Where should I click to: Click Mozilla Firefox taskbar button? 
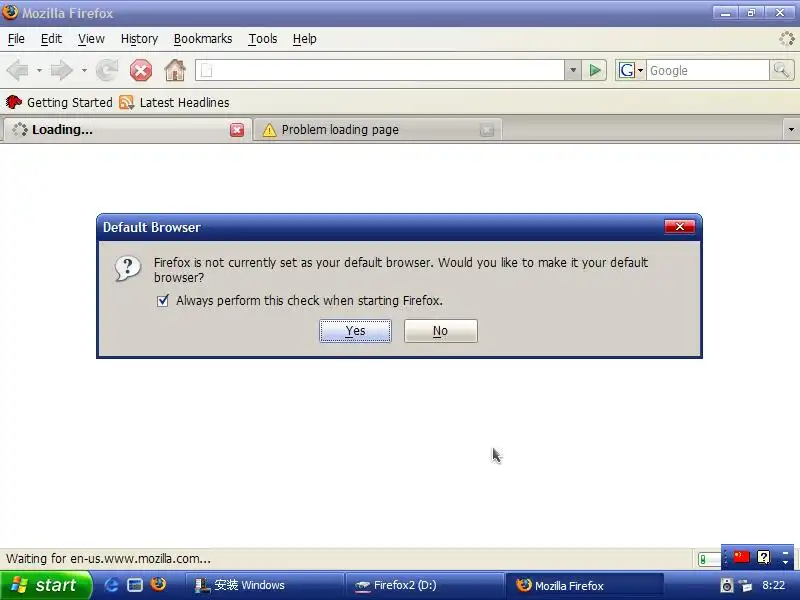point(585,585)
